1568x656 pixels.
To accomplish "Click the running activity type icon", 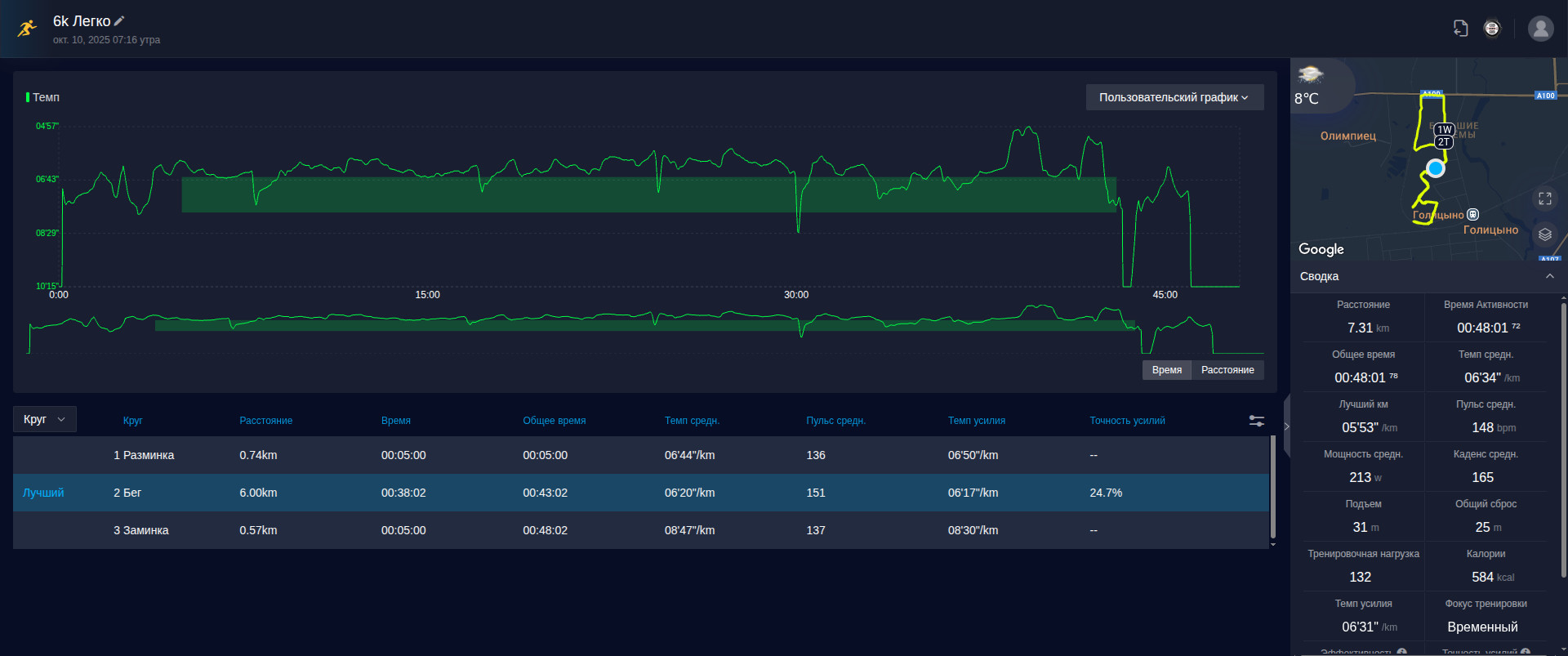I will coord(27,29).
